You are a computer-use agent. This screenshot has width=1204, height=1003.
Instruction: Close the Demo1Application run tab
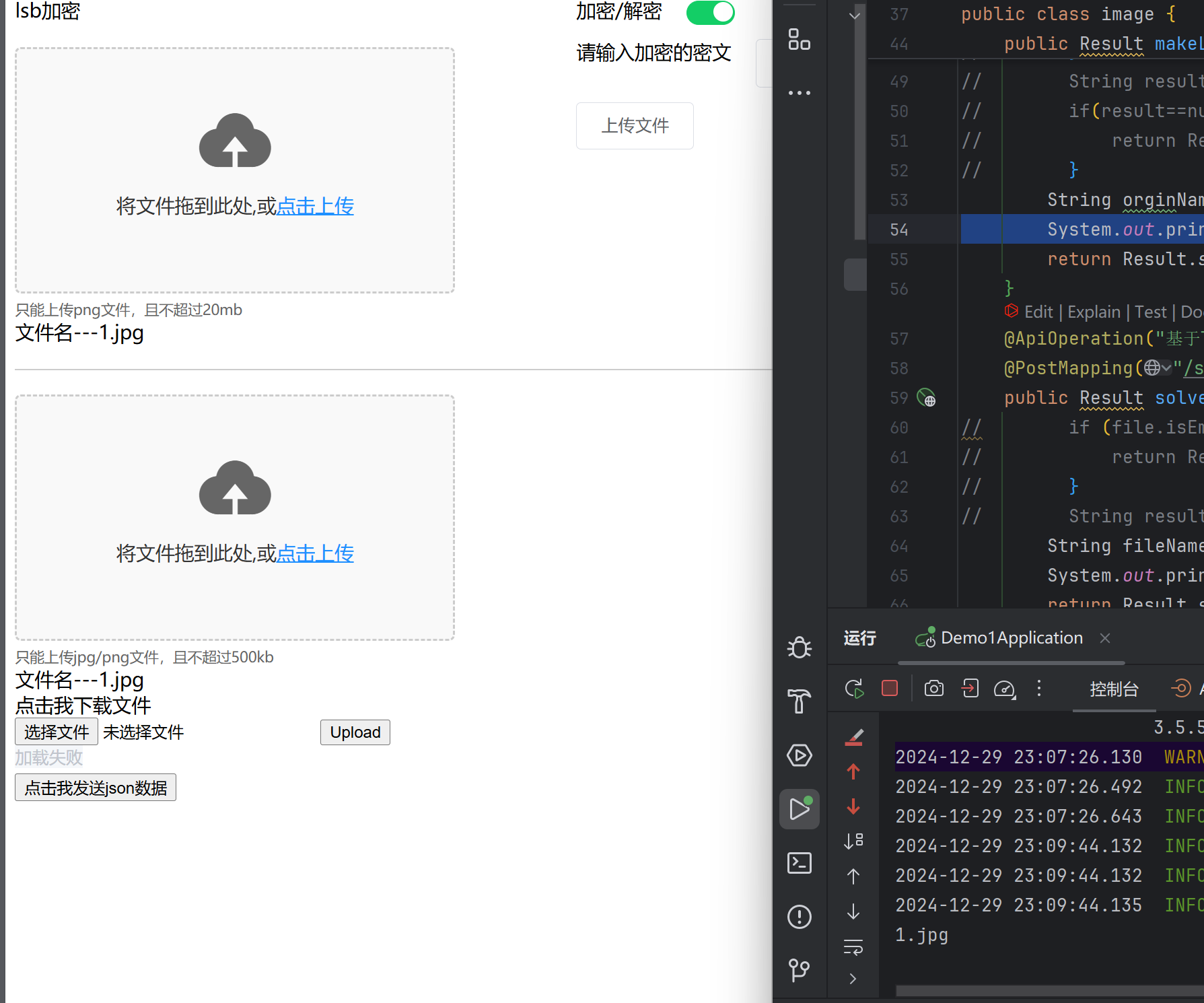coord(1105,637)
